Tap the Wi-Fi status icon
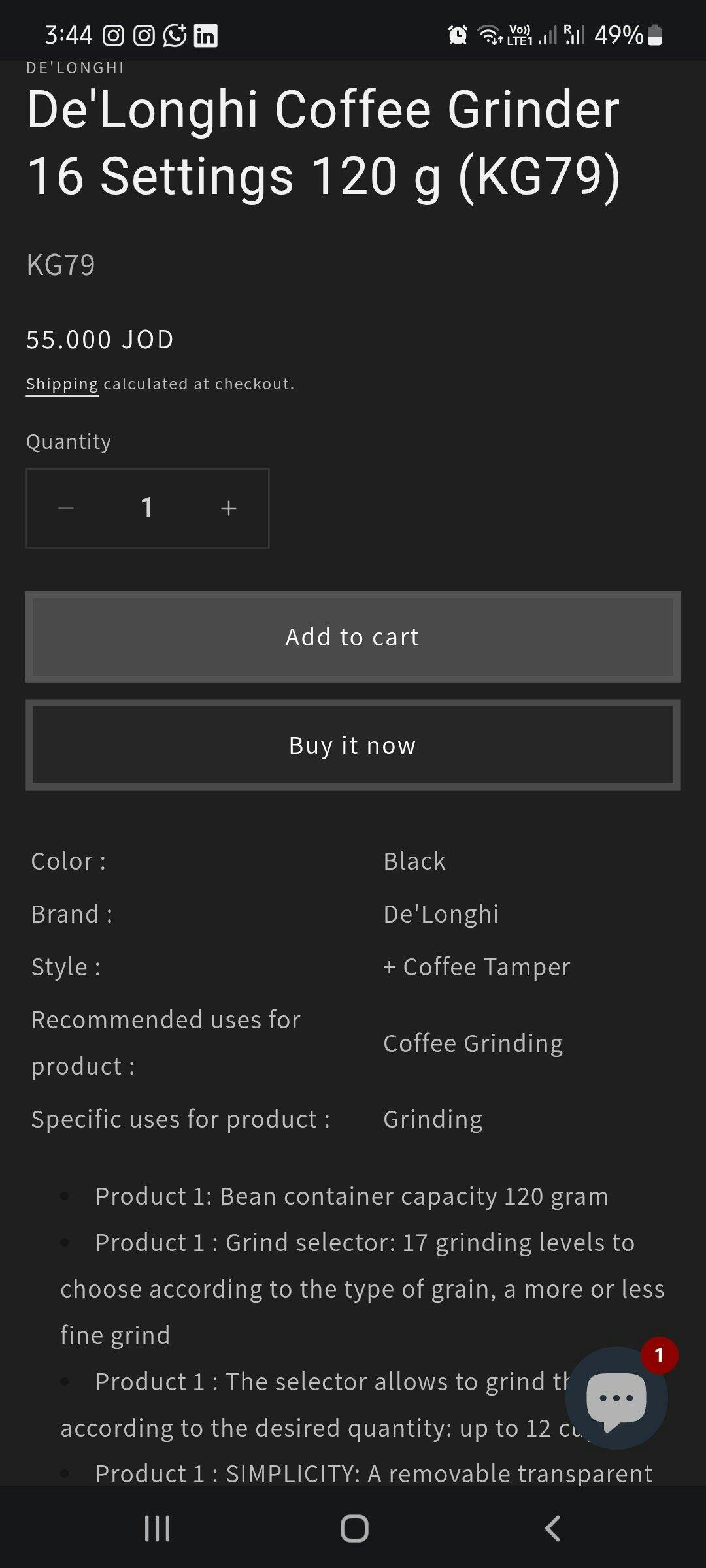The width and height of the screenshot is (706, 1568). [490, 35]
